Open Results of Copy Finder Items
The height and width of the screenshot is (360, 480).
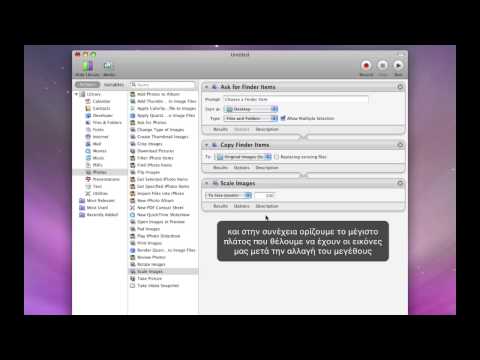coord(220,168)
